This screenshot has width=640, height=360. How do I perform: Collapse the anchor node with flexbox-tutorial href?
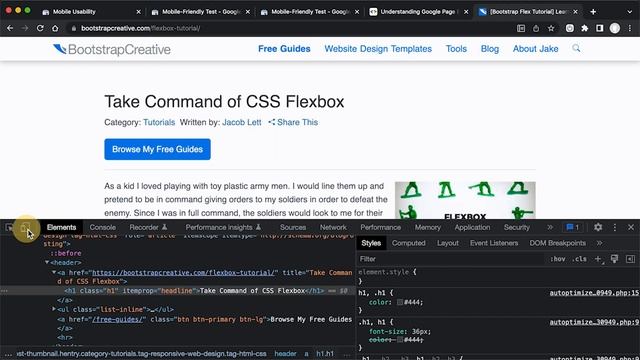[53, 272]
